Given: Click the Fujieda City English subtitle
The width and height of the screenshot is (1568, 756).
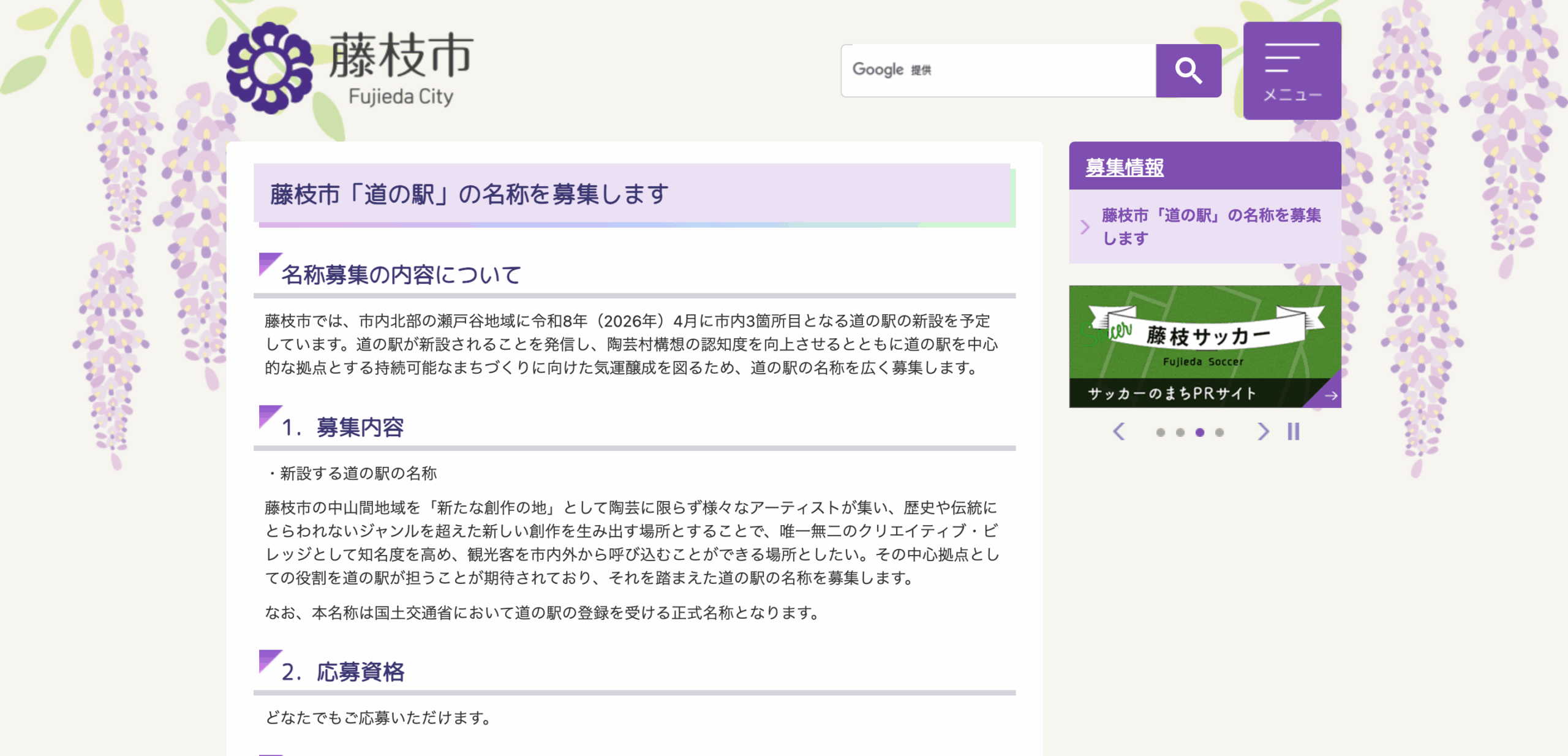Looking at the screenshot, I should click(401, 97).
